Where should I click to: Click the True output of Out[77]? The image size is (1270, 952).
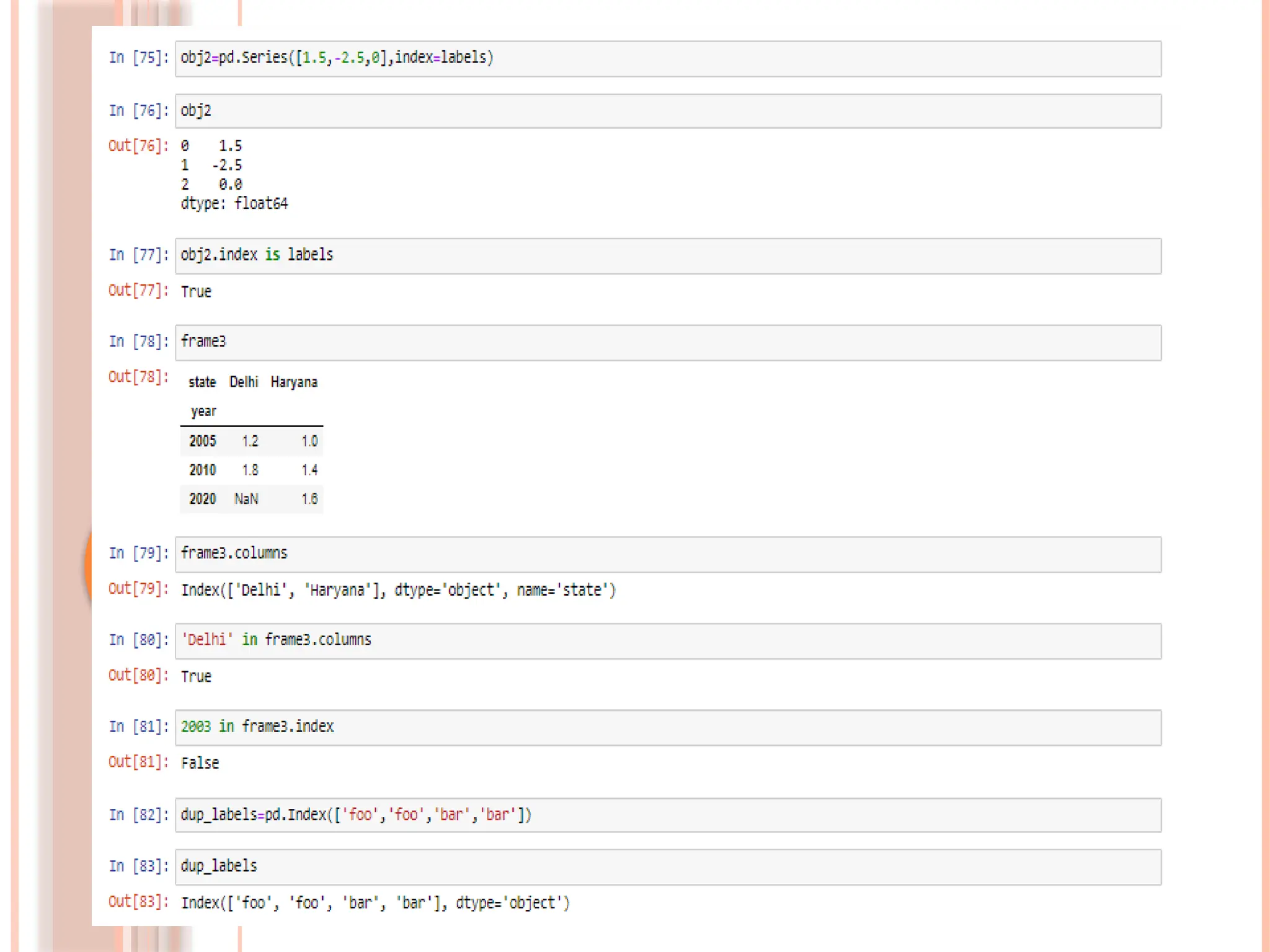point(196,292)
